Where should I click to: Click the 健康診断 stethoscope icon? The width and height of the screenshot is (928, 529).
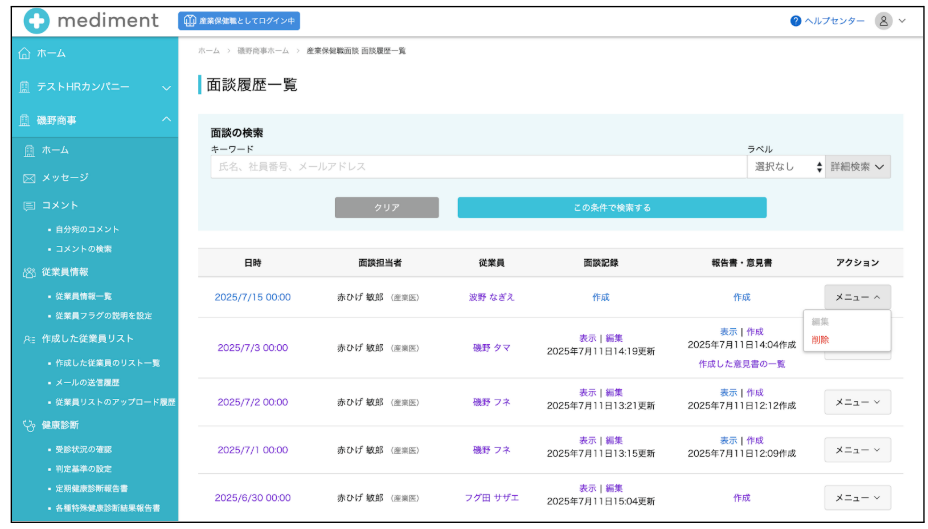point(29,425)
